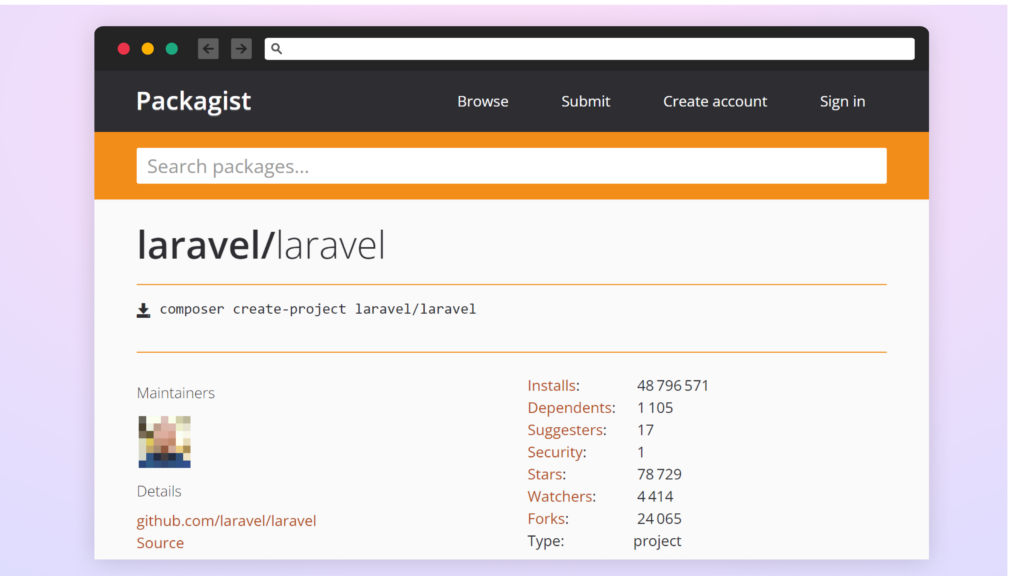Viewport: 1024px width, 576px height.
Task: Open the Packagist home logo
Action: coord(193,101)
